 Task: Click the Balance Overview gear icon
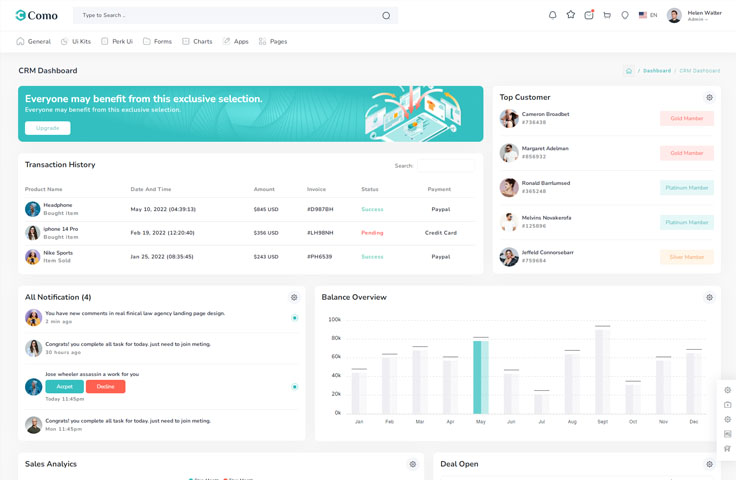tap(709, 298)
